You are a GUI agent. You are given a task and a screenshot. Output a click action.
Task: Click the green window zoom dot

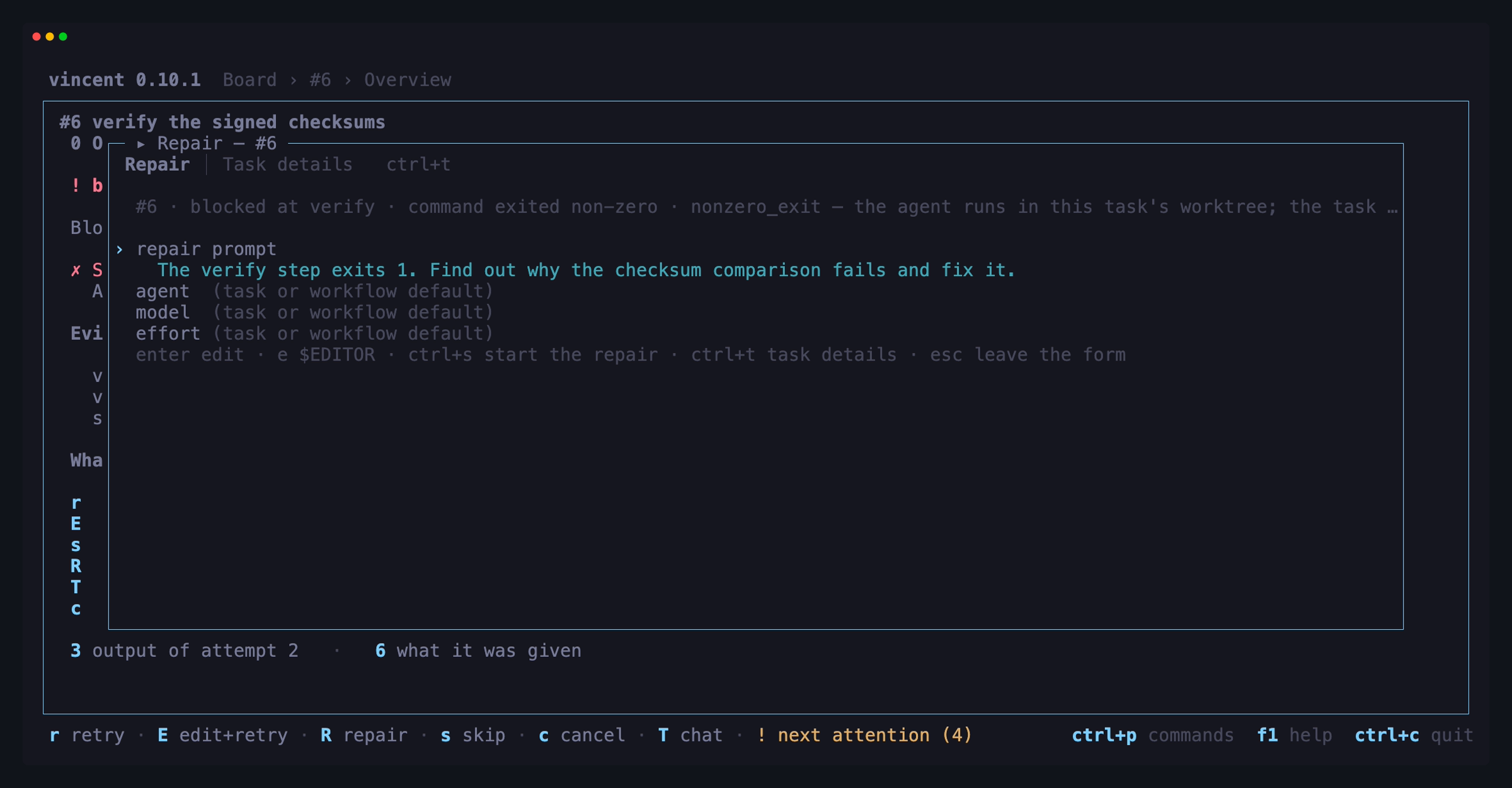pos(63,37)
